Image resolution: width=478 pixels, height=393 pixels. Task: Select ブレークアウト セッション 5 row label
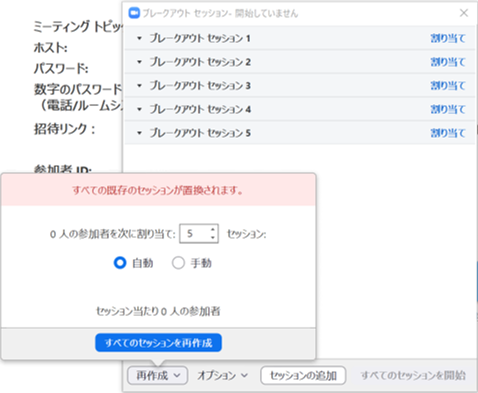200,133
